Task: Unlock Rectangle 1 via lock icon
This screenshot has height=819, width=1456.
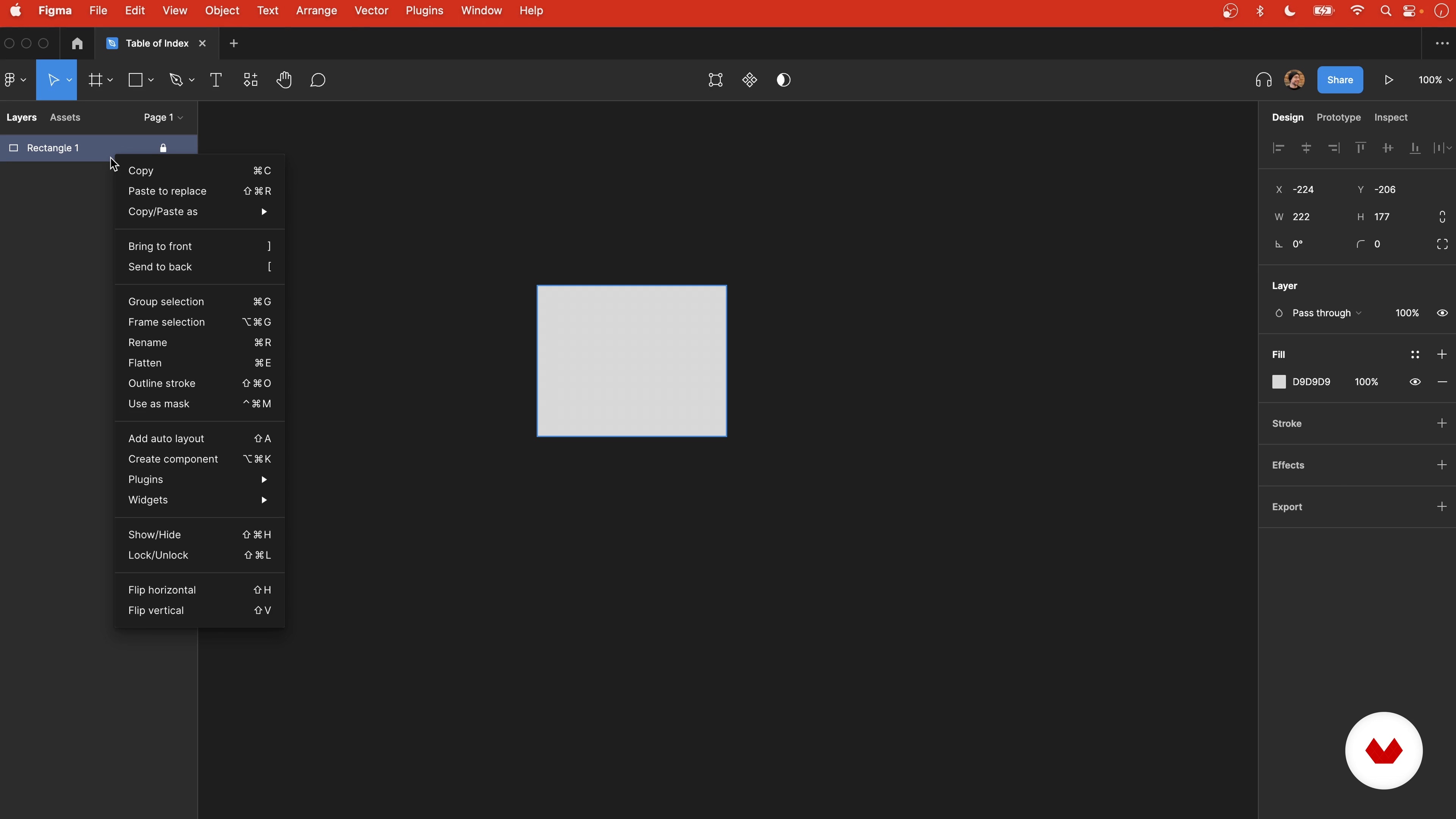Action: pyautogui.click(x=163, y=148)
